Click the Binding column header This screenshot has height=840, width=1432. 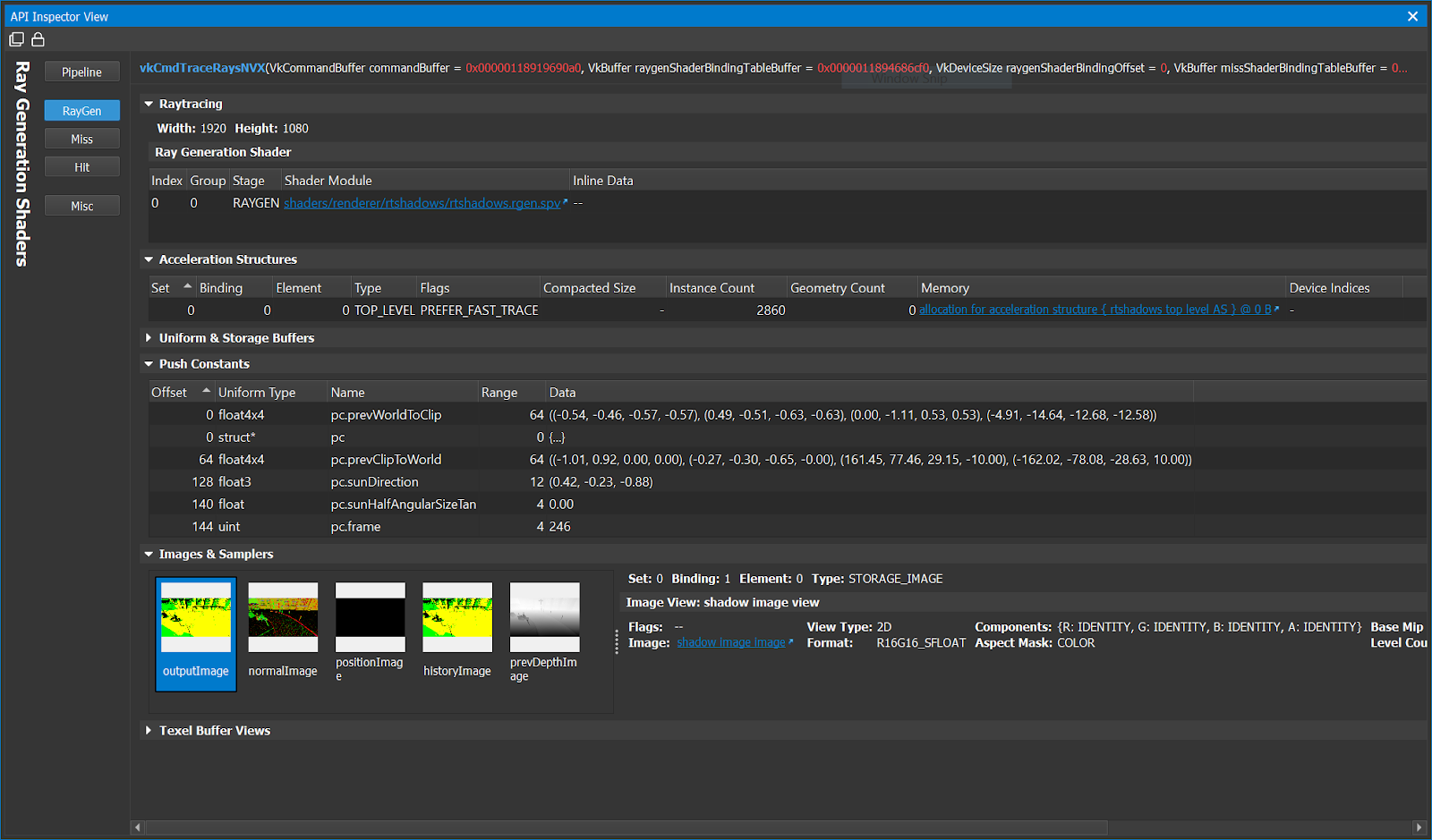234,288
